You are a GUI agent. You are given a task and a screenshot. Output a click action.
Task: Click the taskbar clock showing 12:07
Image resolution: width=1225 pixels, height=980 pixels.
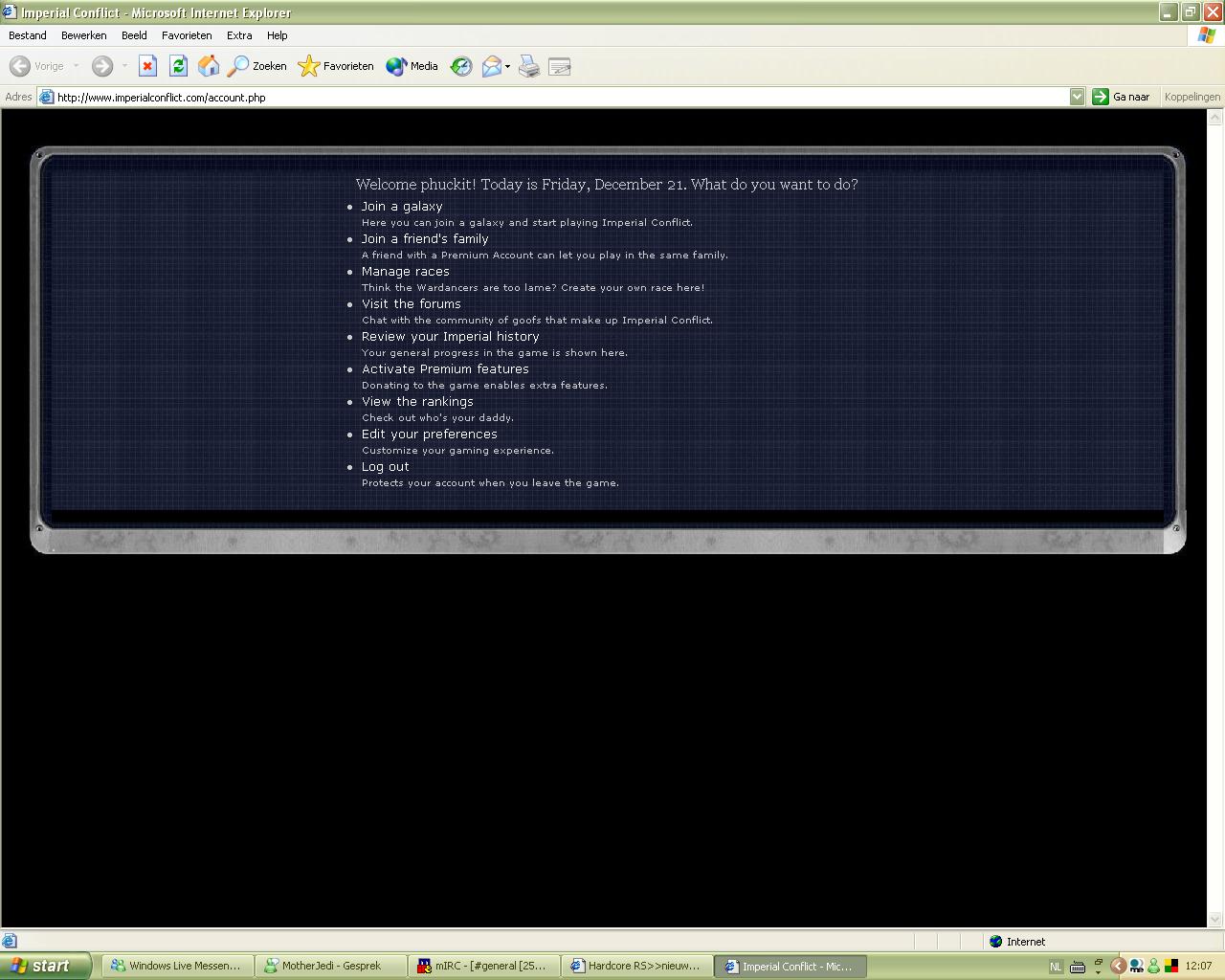tap(1198, 967)
